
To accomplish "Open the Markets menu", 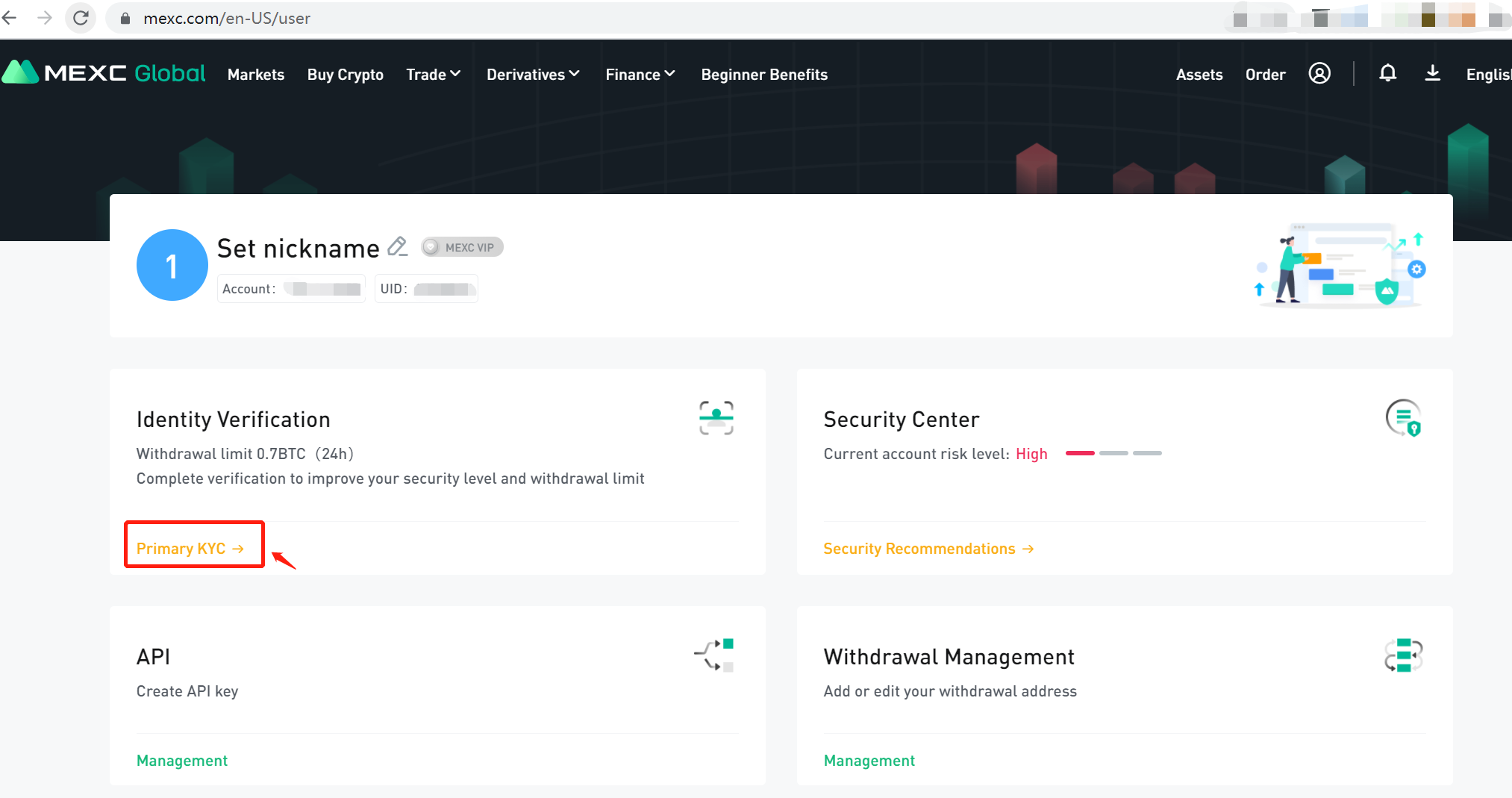I will [x=256, y=74].
